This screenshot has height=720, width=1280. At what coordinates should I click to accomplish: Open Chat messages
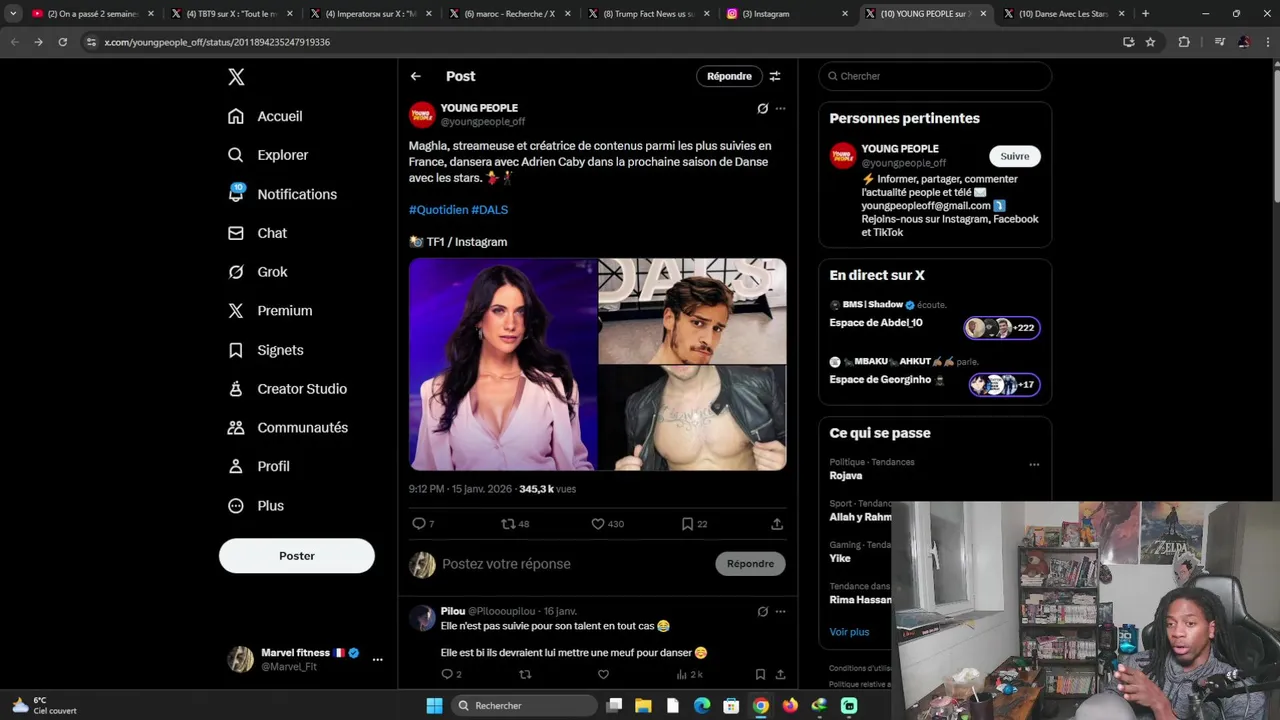257,233
